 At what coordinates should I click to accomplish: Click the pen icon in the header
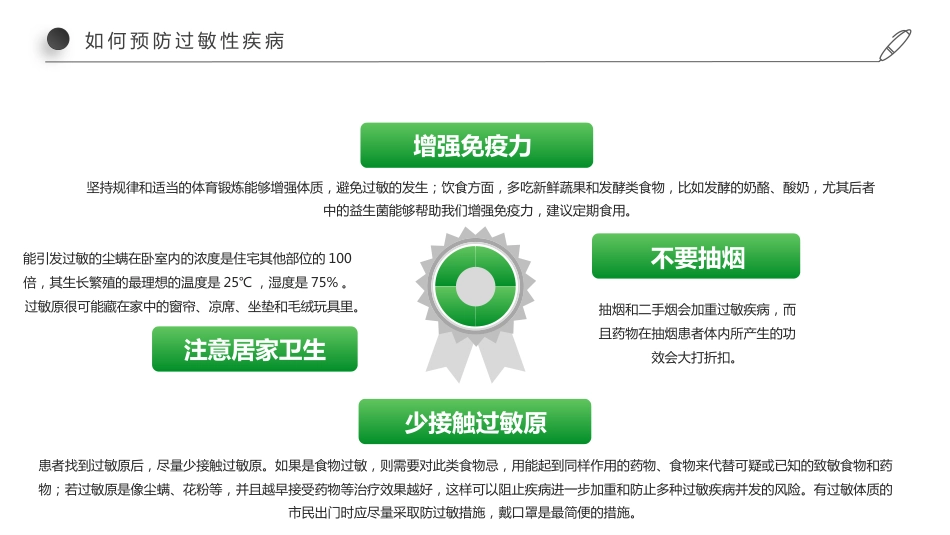coord(895,45)
